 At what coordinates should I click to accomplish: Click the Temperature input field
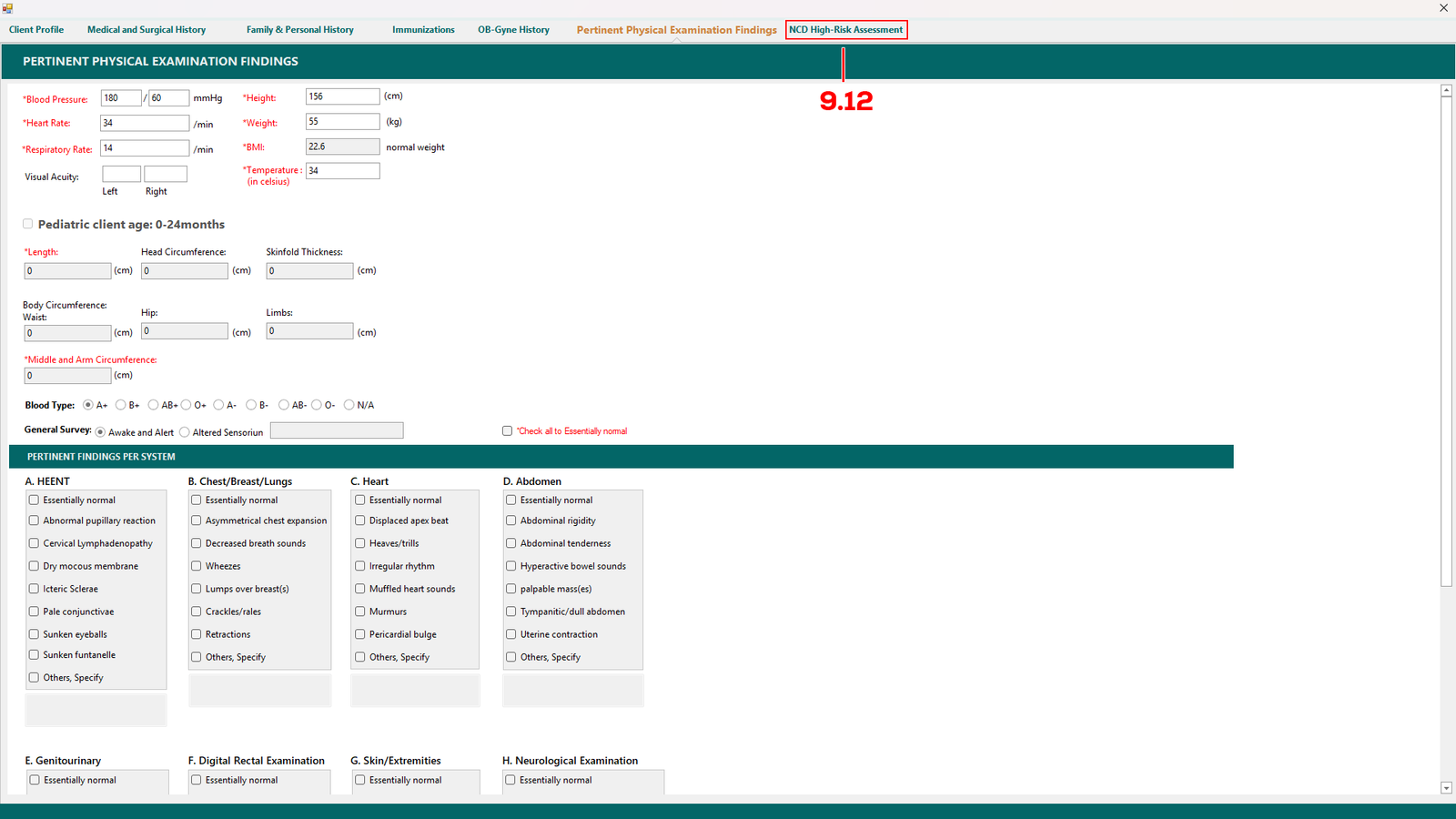(342, 171)
